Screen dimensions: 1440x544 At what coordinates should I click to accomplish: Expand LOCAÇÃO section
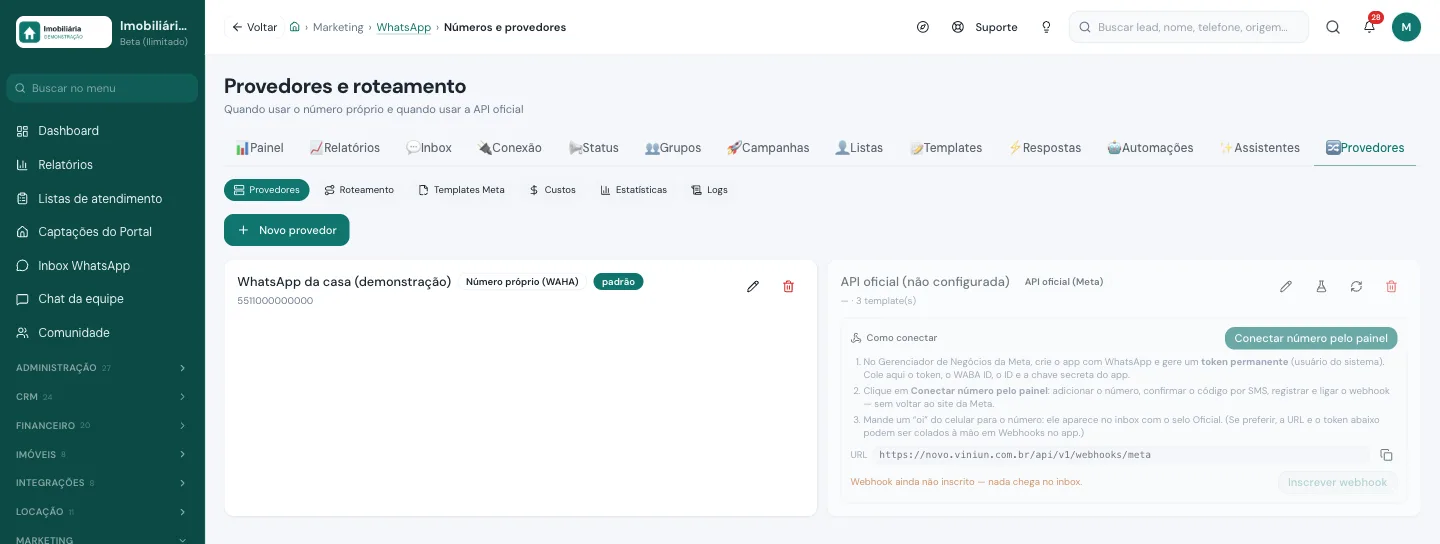tap(102, 512)
